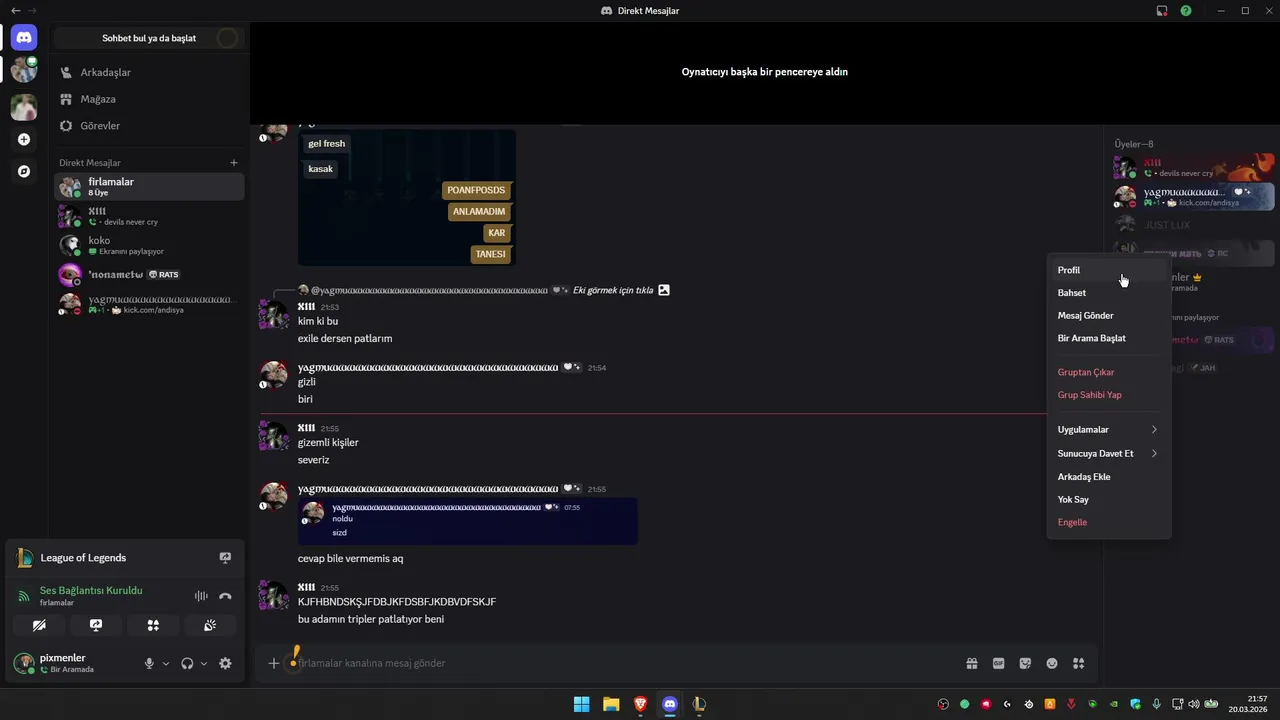Share League of Legends screen icon
Viewport: 1280px width, 720px height.
tap(225, 558)
